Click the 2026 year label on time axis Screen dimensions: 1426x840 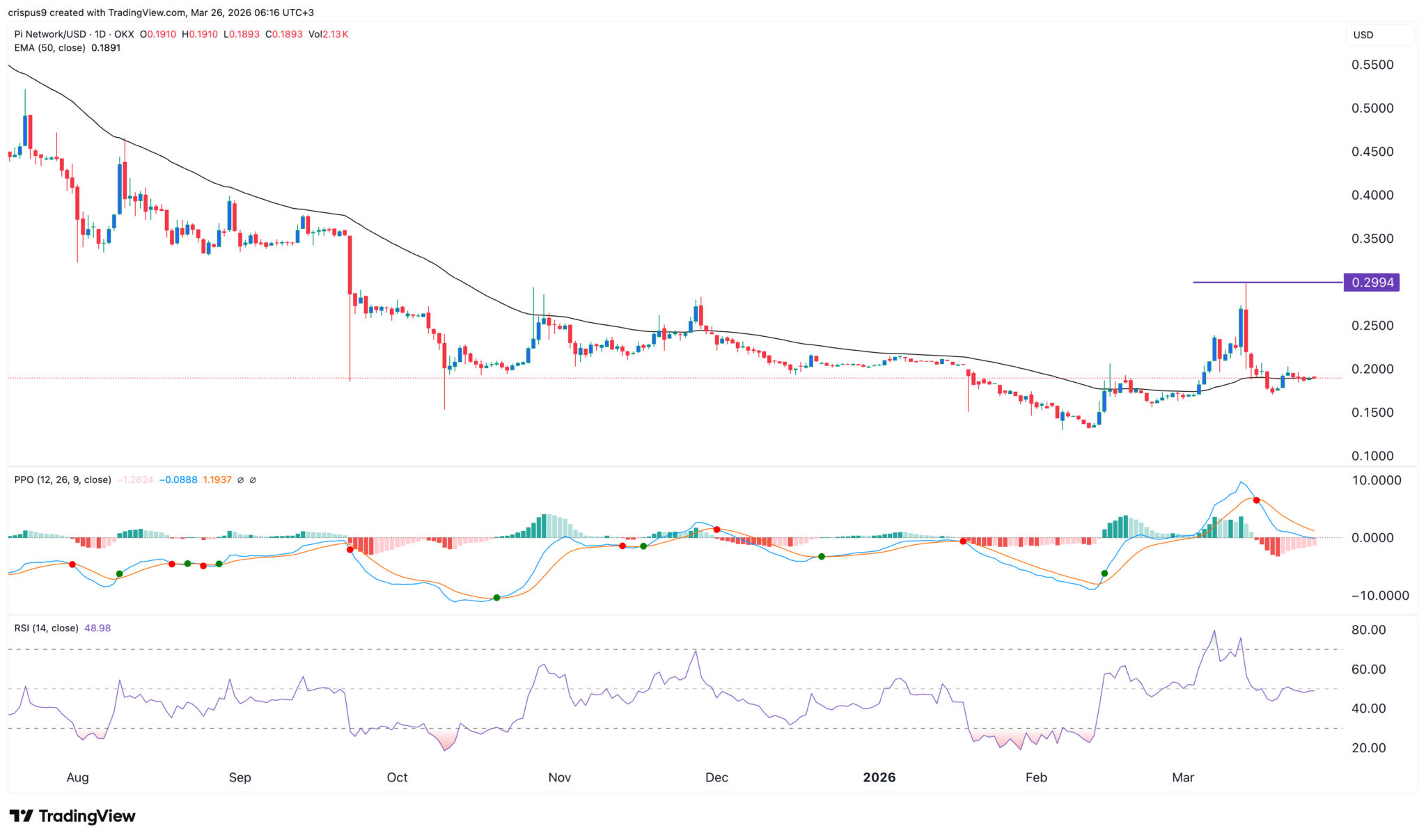(x=879, y=777)
